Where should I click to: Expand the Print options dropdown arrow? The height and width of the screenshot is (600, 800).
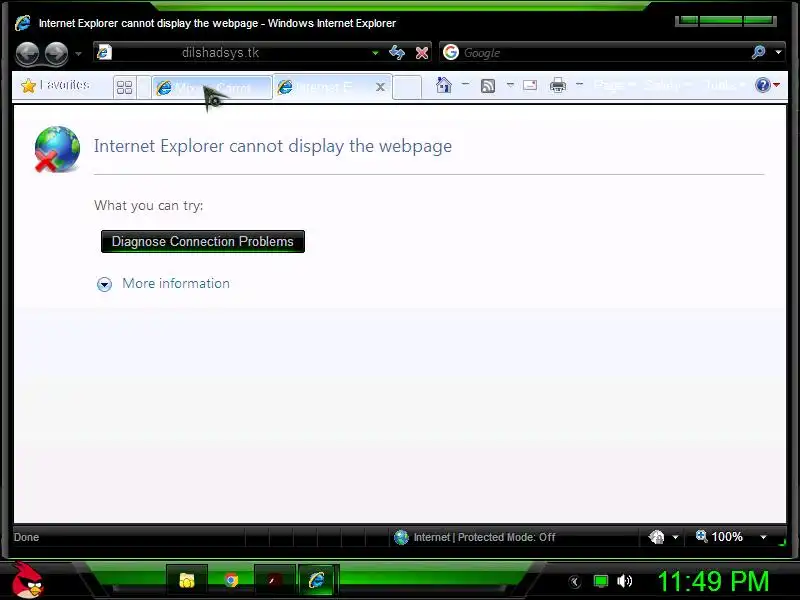coord(579,84)
